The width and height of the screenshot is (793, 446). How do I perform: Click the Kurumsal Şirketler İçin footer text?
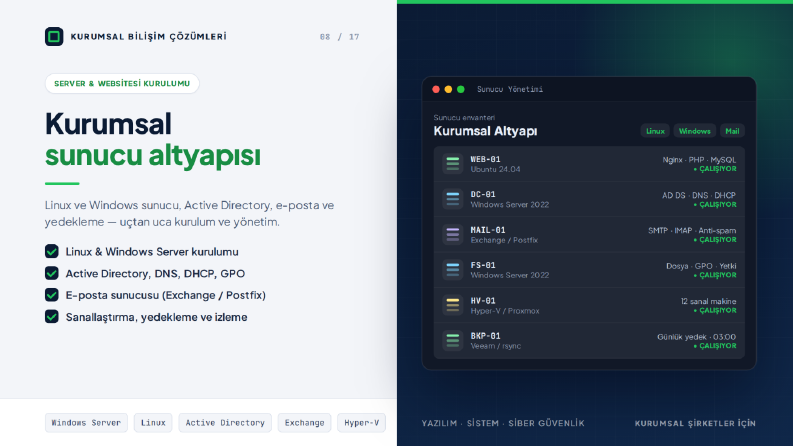click(x=695, y=423)
